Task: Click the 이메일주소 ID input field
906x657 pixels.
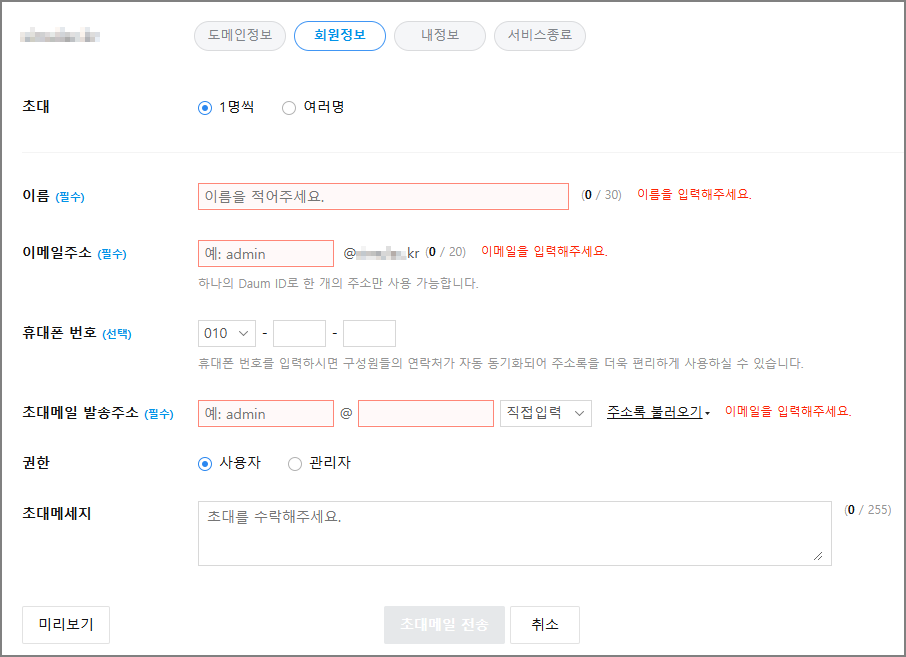Action: [266, 254]
